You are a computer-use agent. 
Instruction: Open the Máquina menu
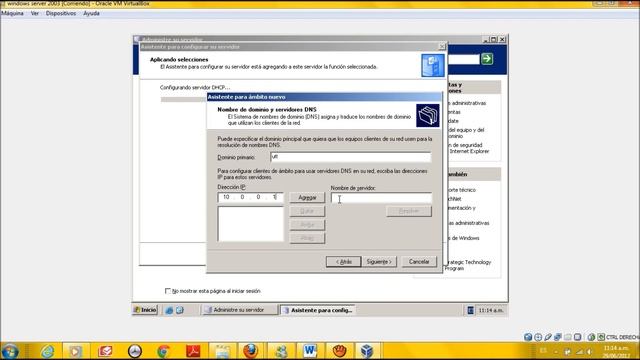coord(12,13)
